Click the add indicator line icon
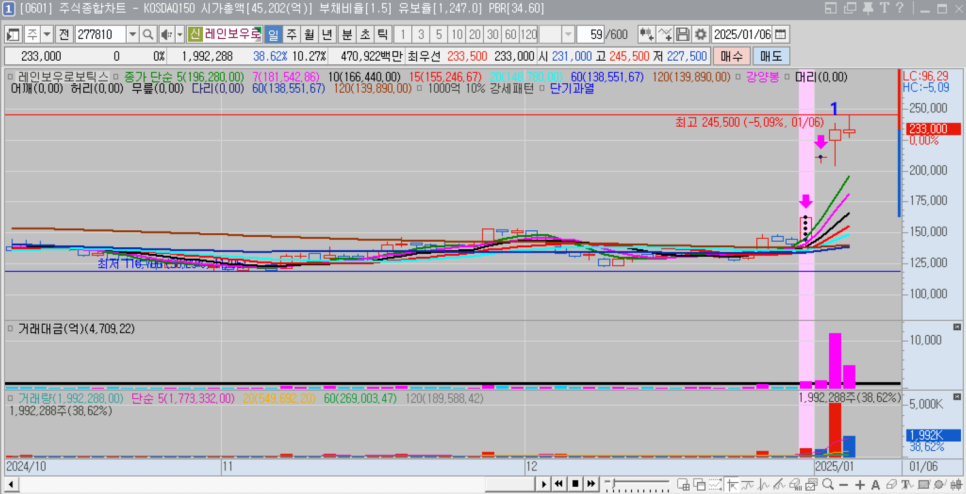Image resolution: width=966 pixels, height=494 pixels. pos(665,34)
